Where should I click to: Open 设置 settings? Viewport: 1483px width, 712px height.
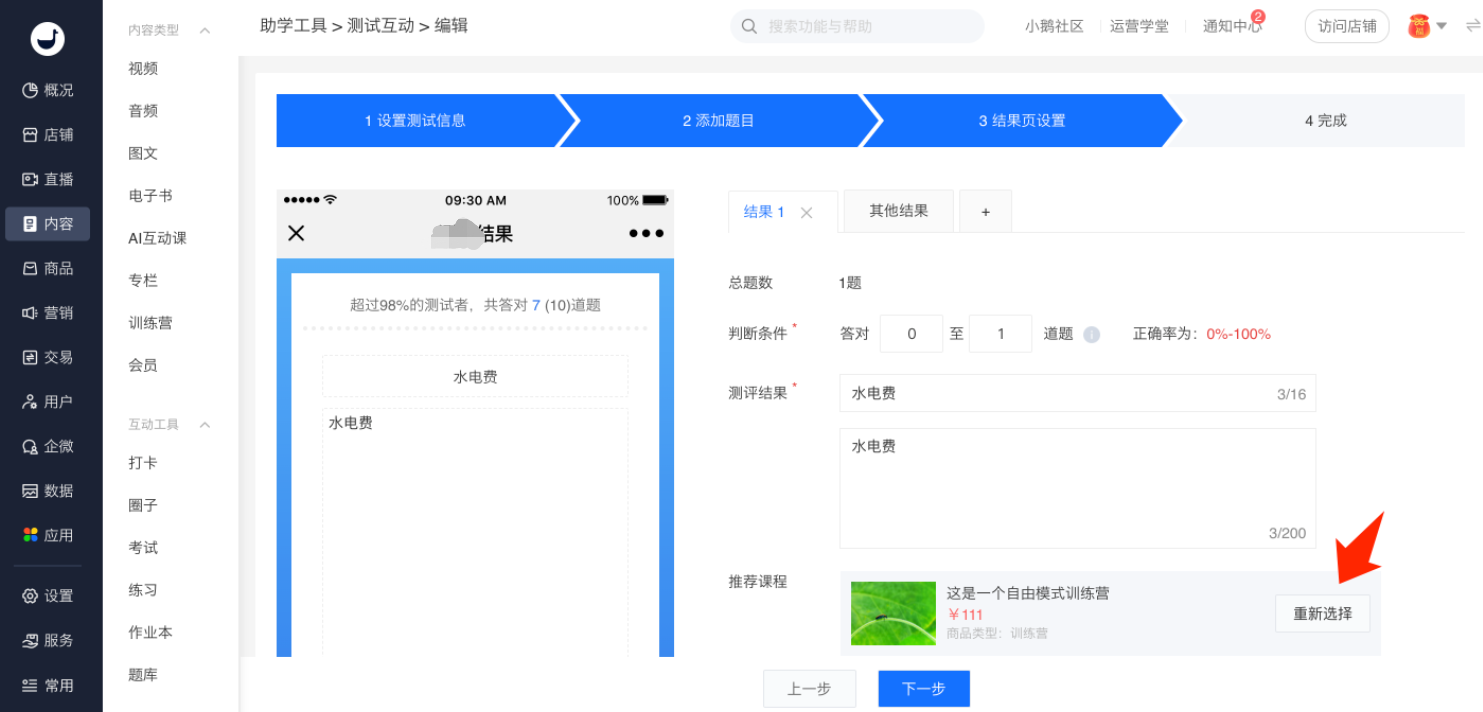click(48, 596)
